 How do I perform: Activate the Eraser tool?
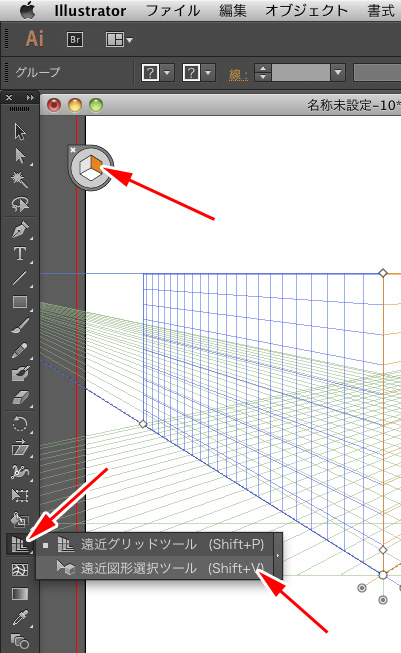click(x=20, y=398)
